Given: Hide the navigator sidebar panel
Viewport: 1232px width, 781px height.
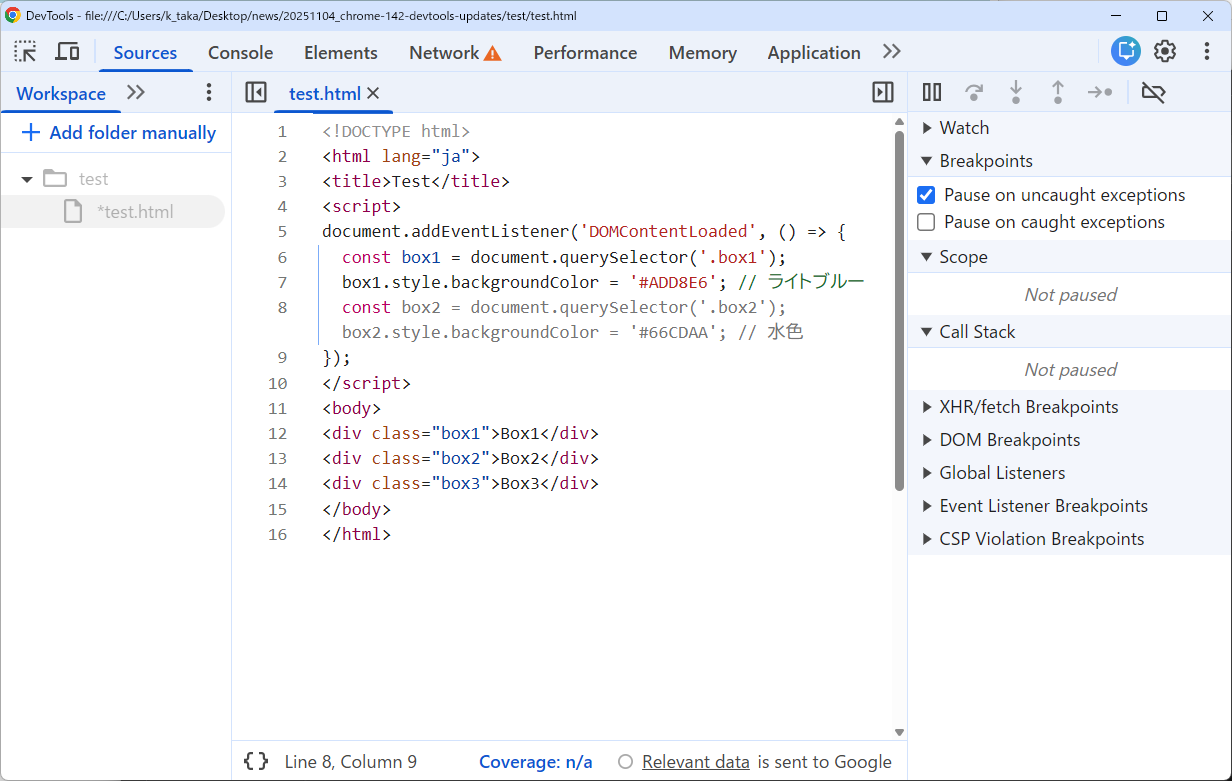Looking at the screenshot, I should (x=256, y=93).
